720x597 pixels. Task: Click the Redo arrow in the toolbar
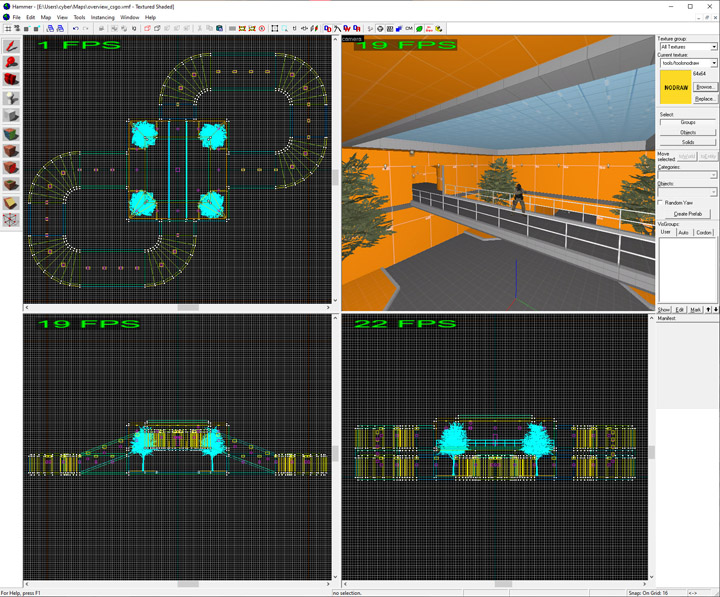tap(85, 28)
